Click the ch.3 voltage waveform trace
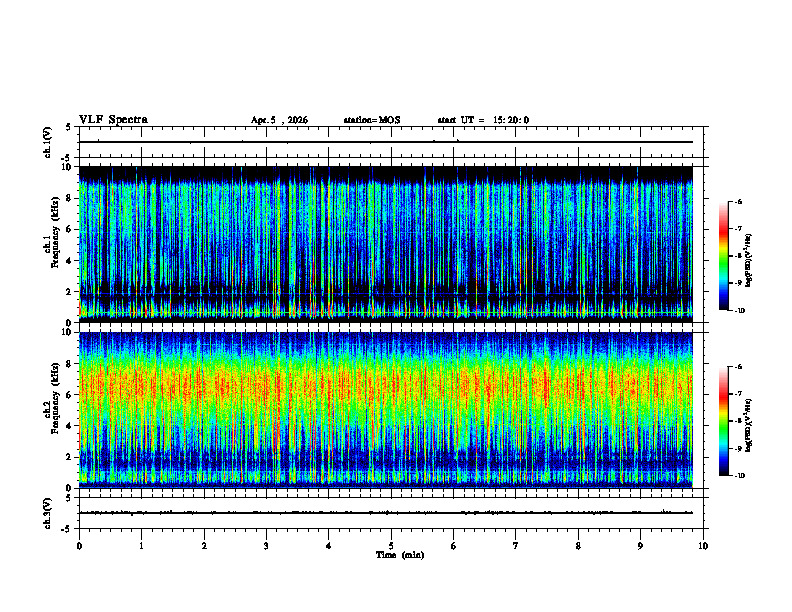The image size is (792, 612). [x=385, y=513]
